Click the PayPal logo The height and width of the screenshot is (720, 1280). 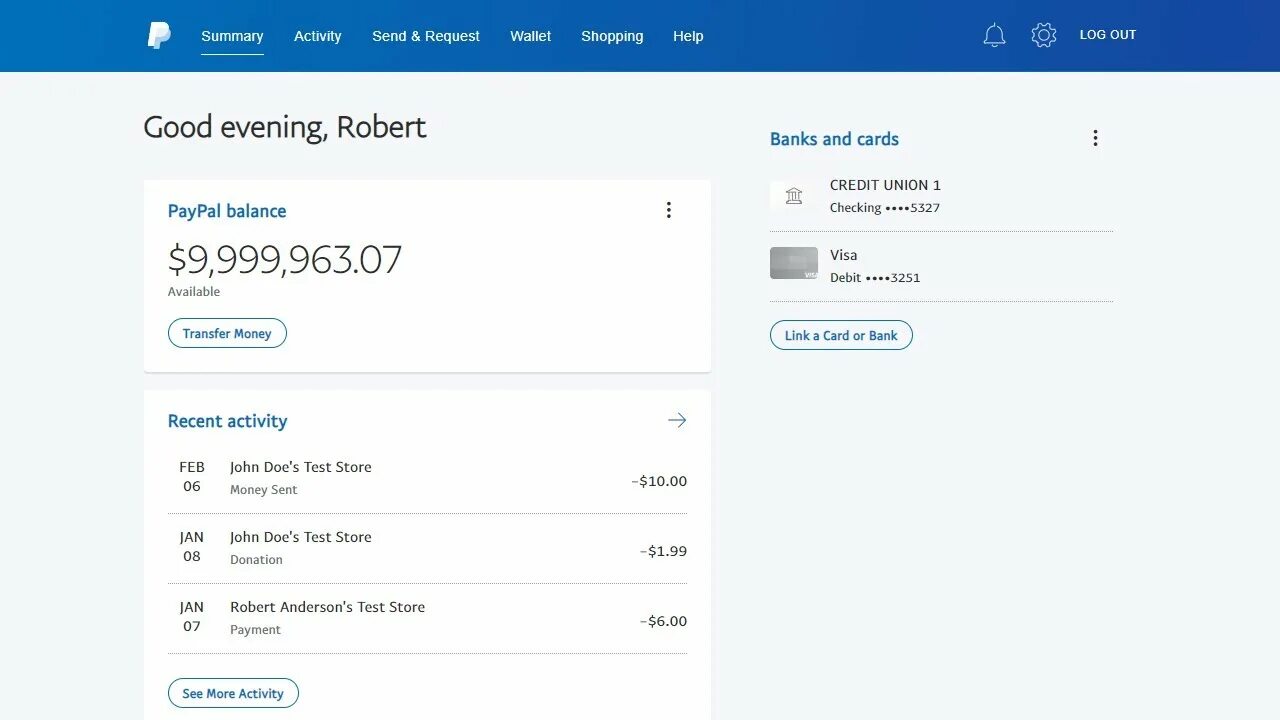coord(158,35)
